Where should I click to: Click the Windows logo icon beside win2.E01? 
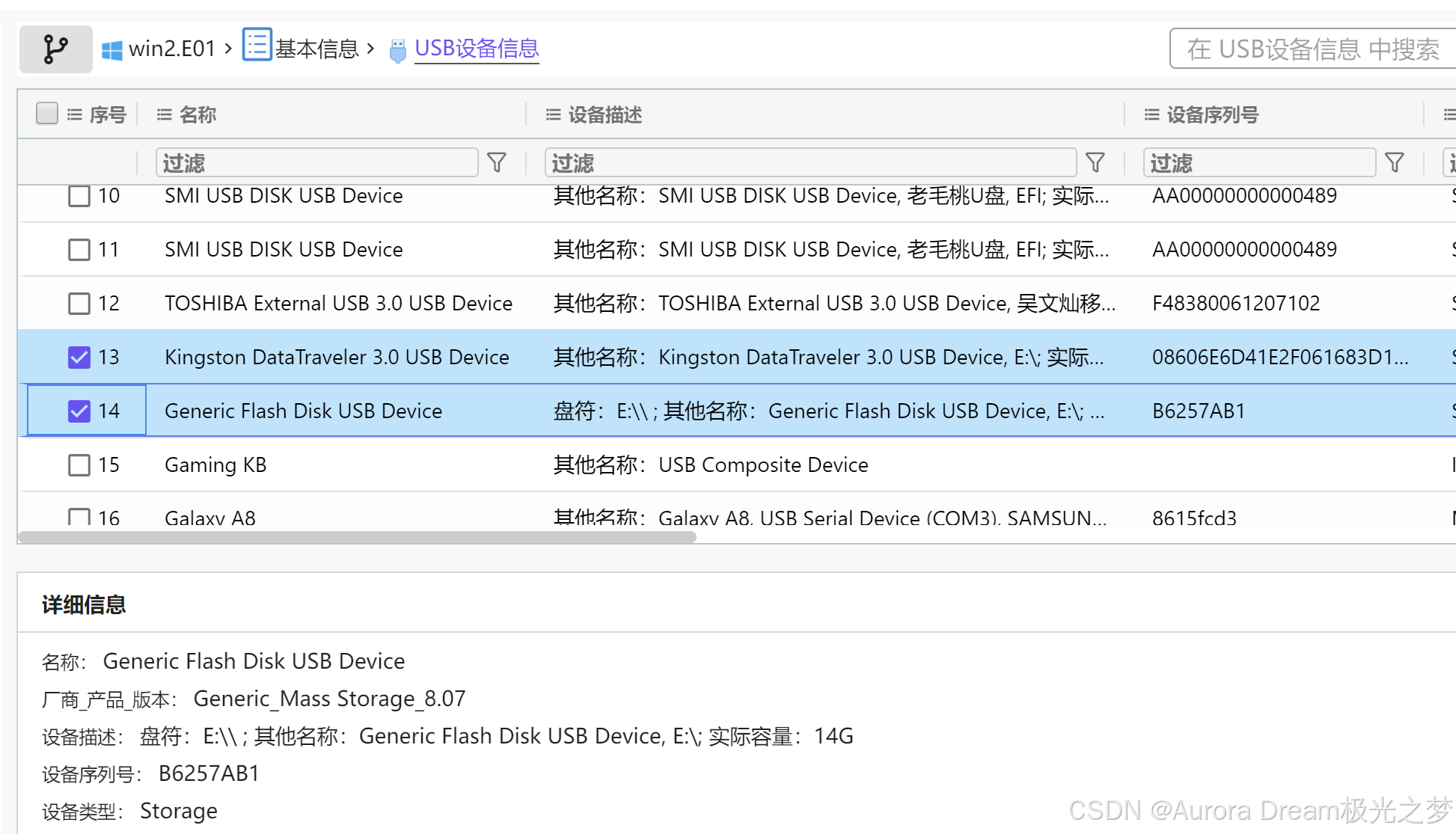pyautogui.click(x=112, y=50)
